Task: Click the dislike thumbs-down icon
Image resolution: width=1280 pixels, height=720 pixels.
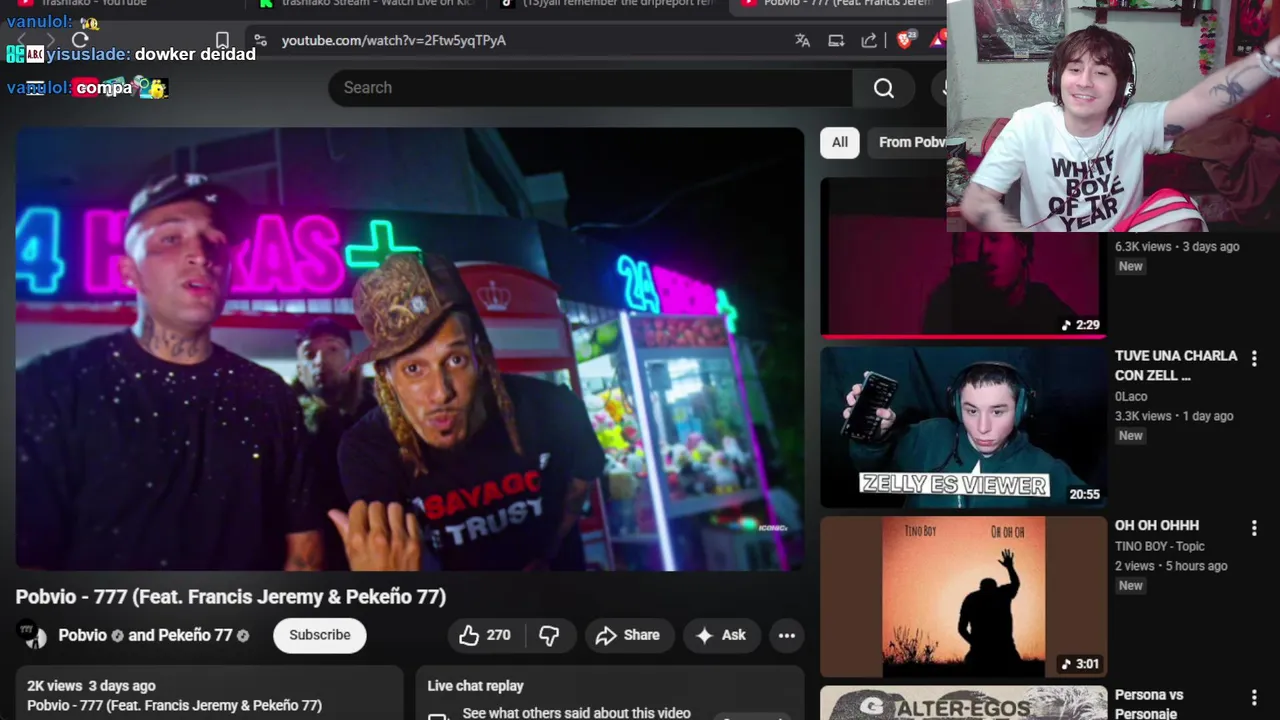Action: [x=549, y=635]
